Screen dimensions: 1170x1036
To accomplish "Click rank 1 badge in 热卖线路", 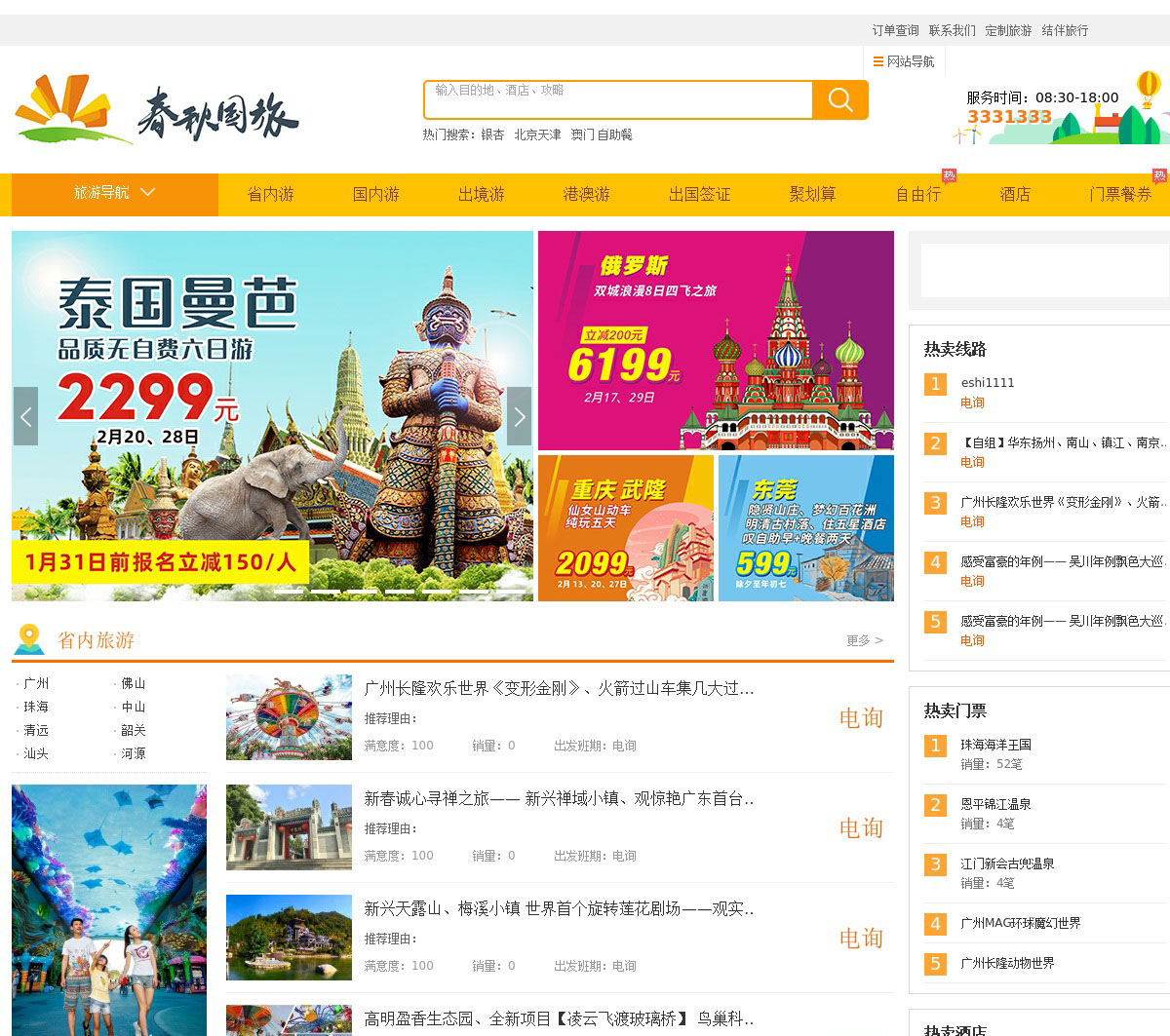I will 935,384.
